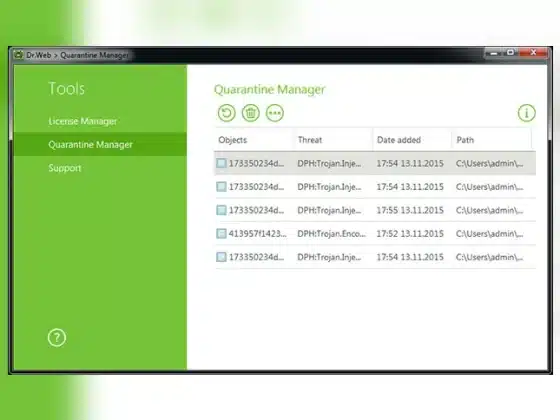Check the box for the 17:55 entry
Viewport: 560px width, 420px height.
click(x=221, y=210)
